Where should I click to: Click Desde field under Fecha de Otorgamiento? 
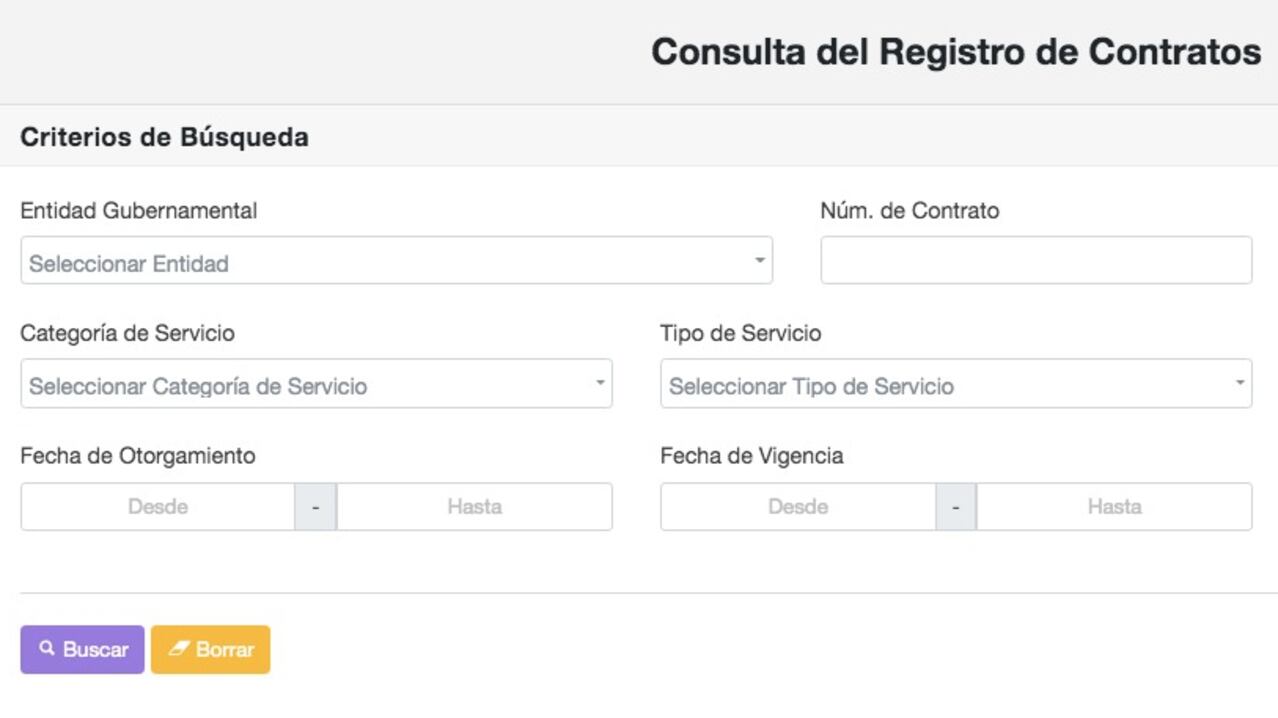pyautogui.click(x=158, y=506)
